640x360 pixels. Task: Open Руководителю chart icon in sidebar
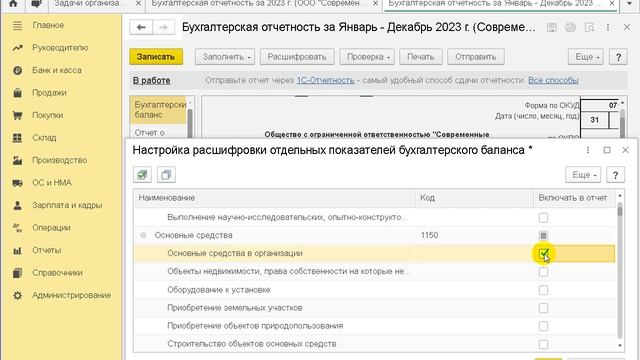coord(17,48)
